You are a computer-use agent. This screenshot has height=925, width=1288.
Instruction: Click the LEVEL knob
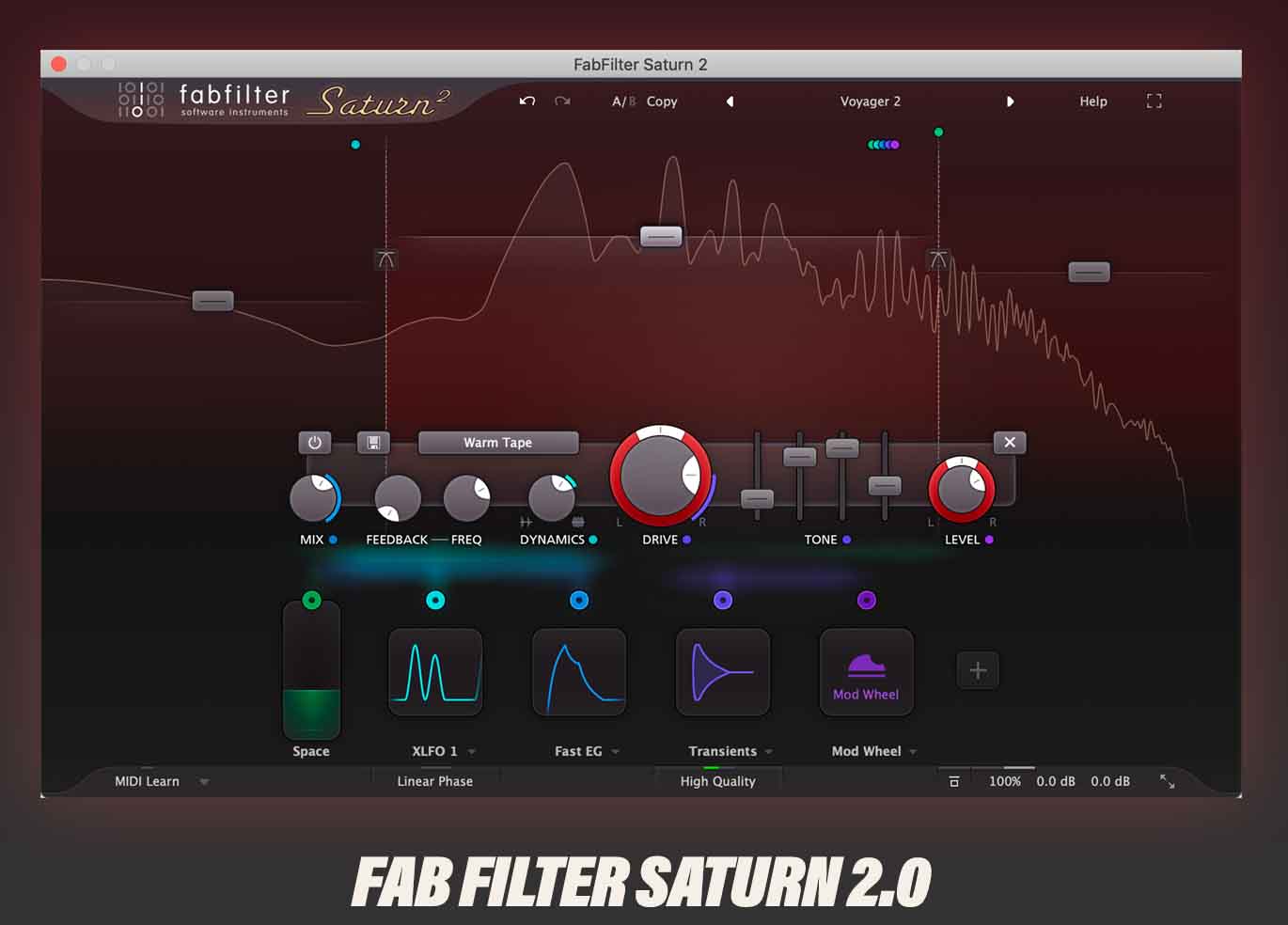pos(961,490)
